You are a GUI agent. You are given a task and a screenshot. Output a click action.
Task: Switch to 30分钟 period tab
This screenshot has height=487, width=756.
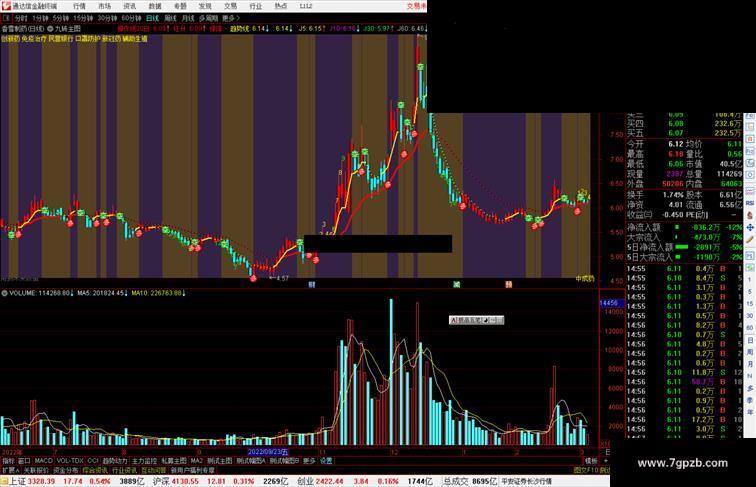pos(107,18)
